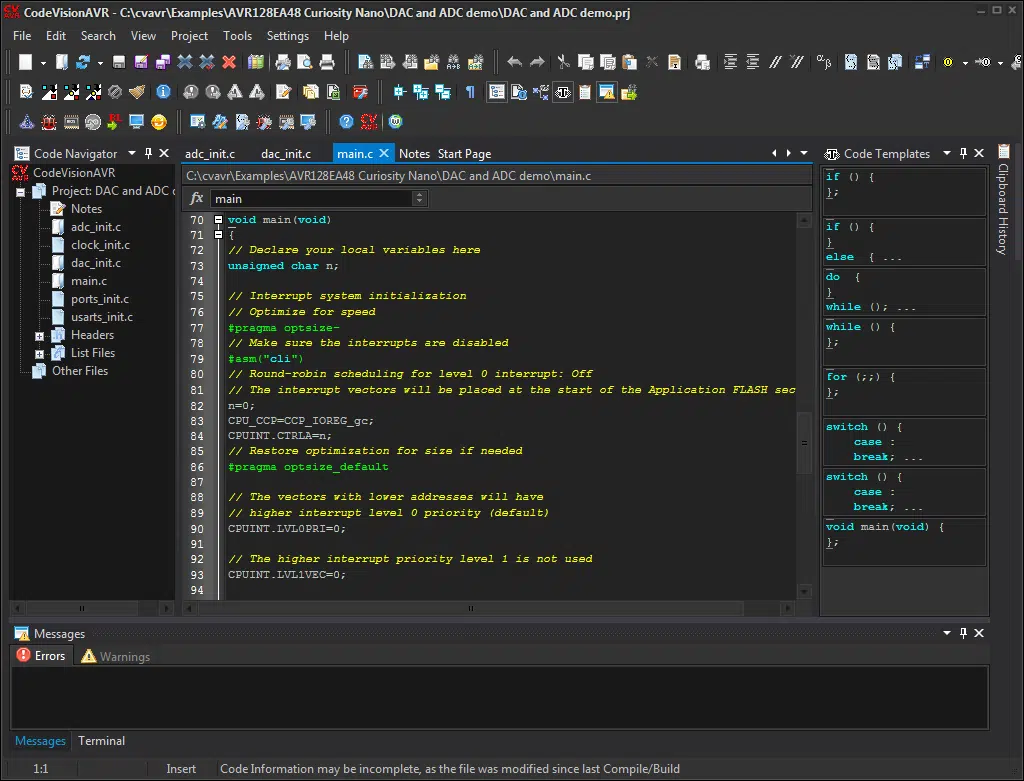Close the main.c editor tab

(384, 153)
